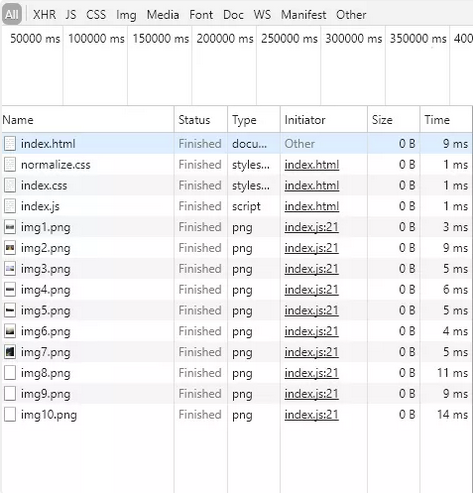473x493 pixels.
Task: Click the 50000 ms timeline marker
Action: point(35,39)
